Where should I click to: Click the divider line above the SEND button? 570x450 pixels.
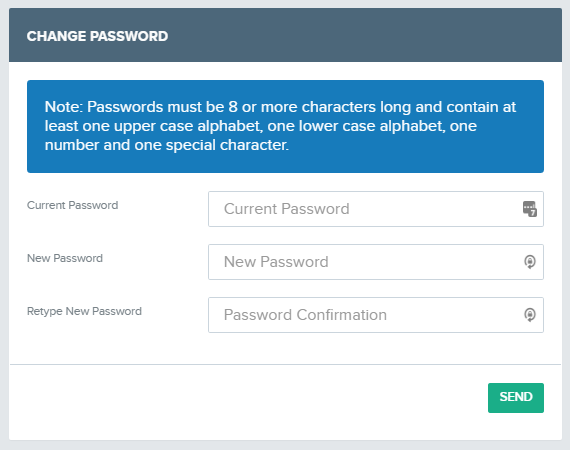[x=285, y=364]
